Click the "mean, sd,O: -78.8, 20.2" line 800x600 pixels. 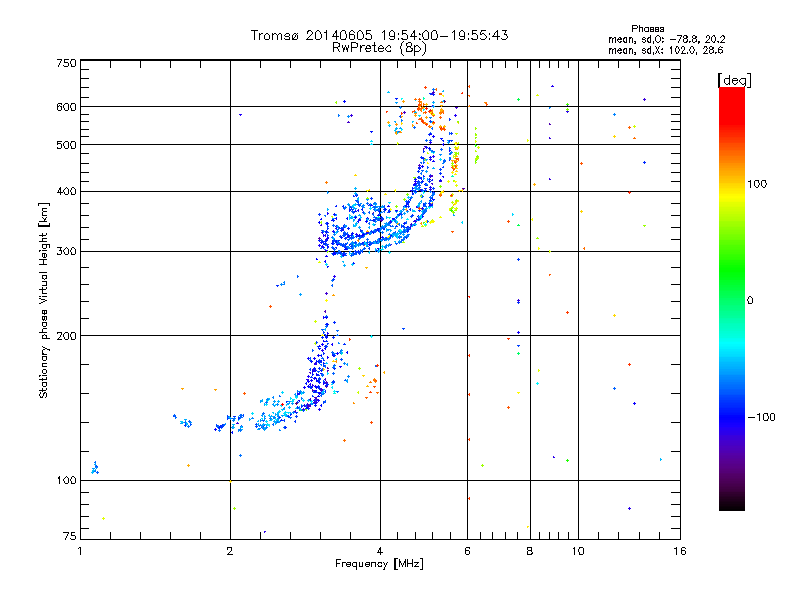[666, 39]
